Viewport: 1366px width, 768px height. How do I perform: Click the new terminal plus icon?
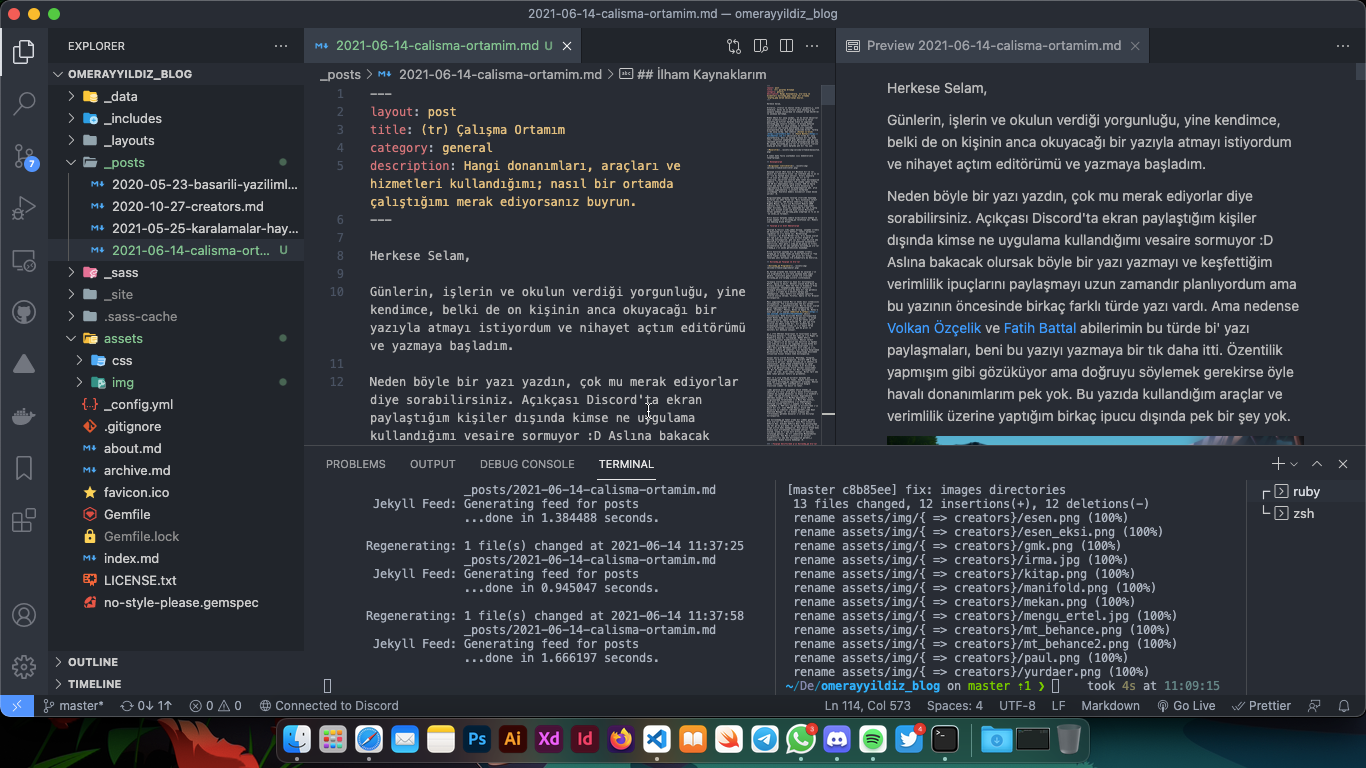click(x=1277, y=464)
